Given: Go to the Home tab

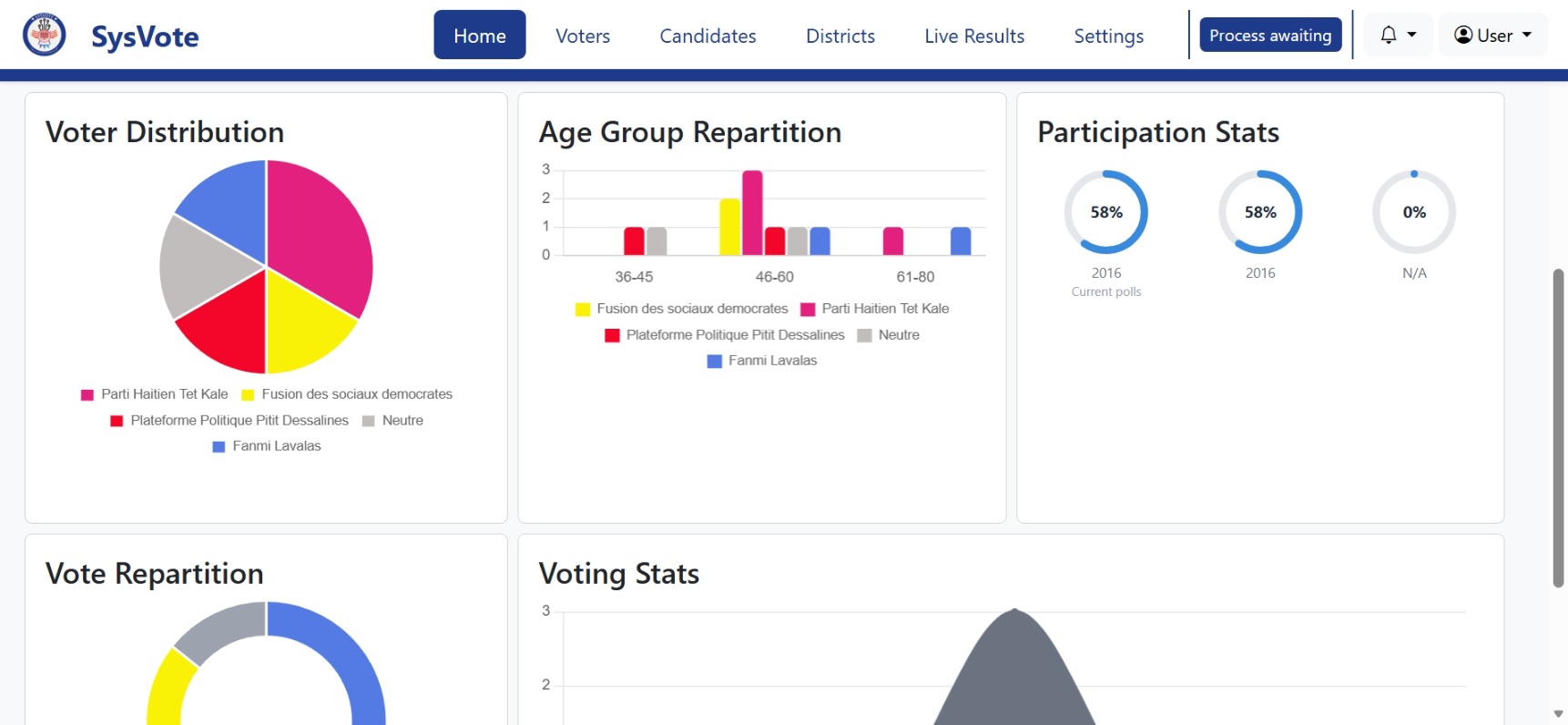Looking at the screenshot, I should 480,36.
